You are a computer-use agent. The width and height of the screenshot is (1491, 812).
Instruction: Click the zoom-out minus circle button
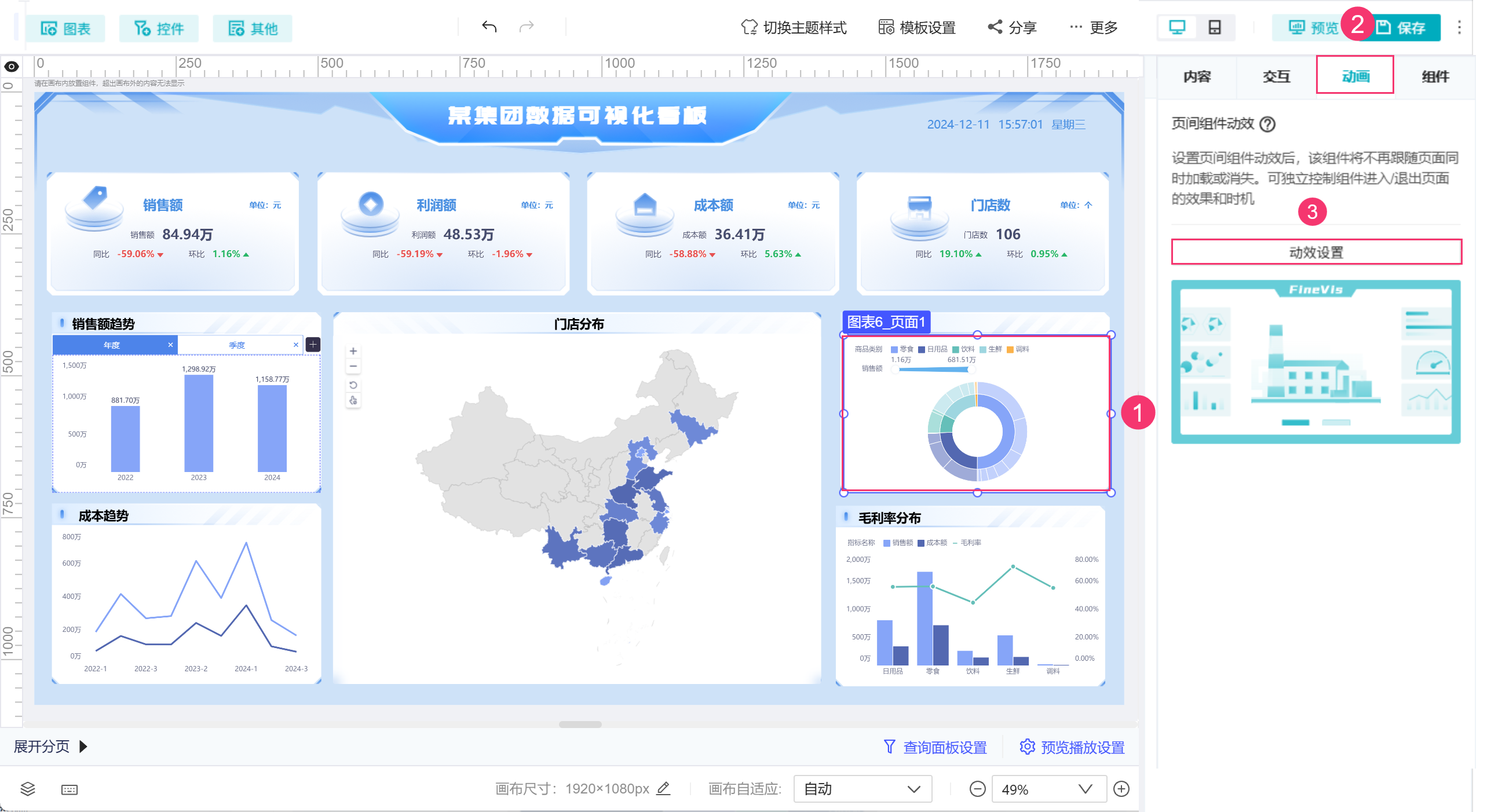tap(977, 789)
